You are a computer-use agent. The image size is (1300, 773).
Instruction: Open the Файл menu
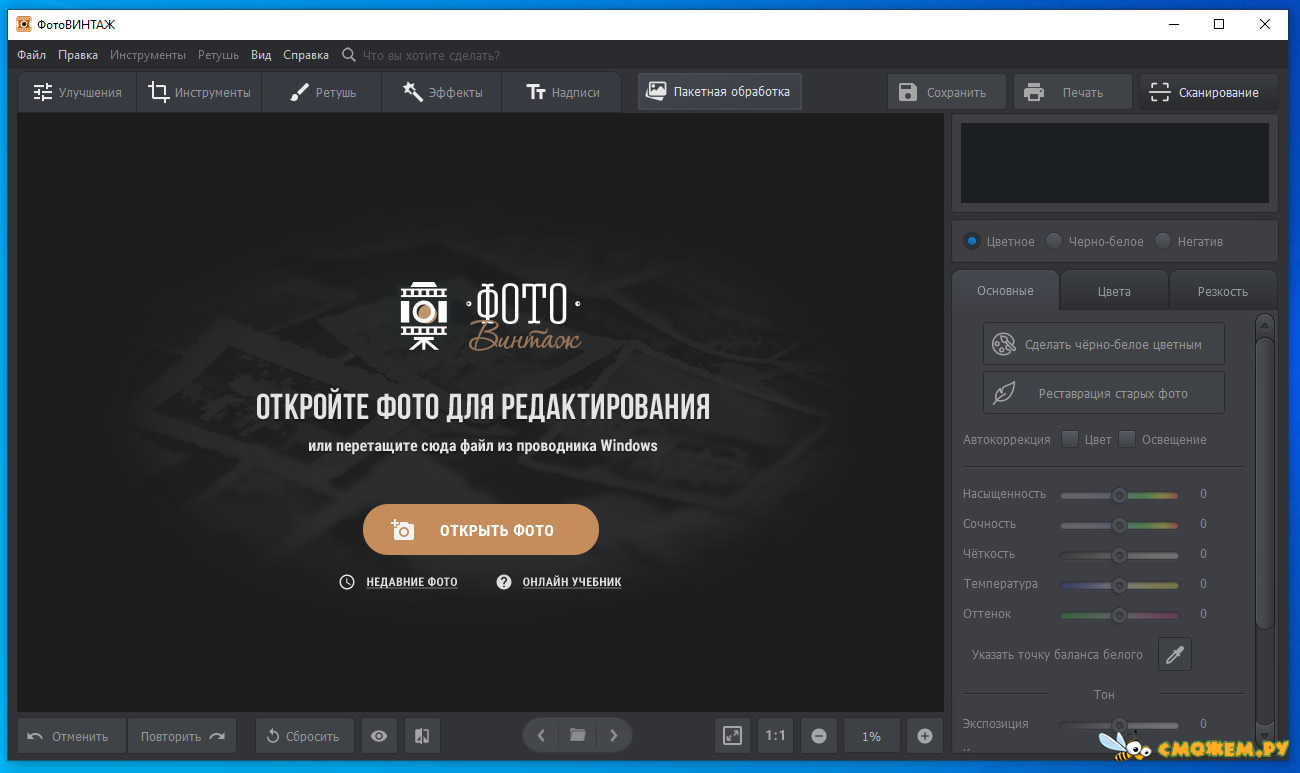(31, 55)
